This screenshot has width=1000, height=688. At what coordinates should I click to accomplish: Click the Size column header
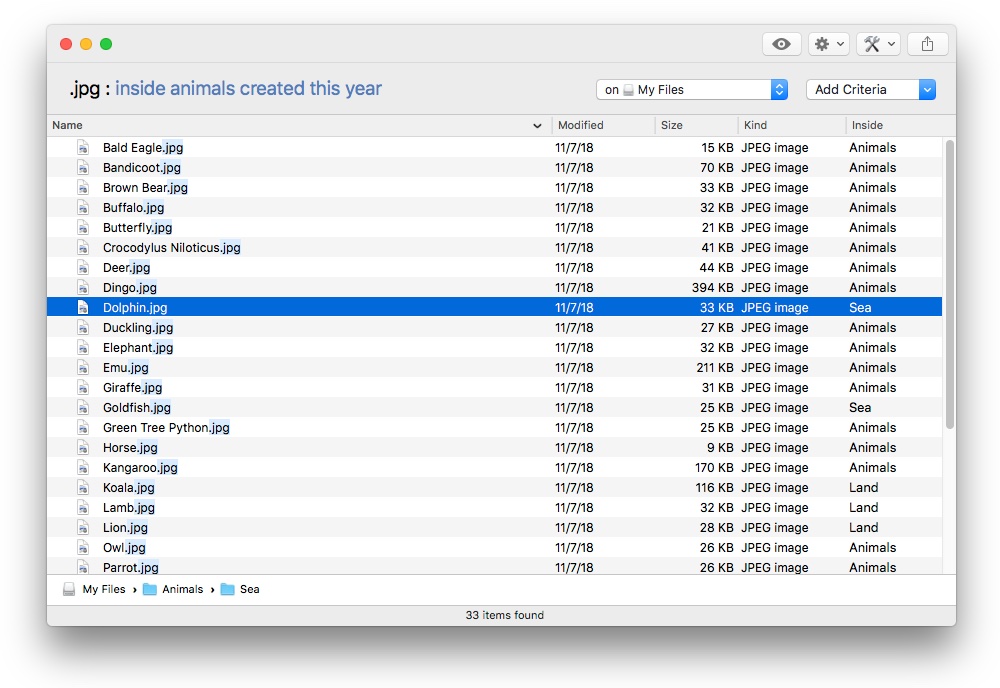tap(696, 125)
